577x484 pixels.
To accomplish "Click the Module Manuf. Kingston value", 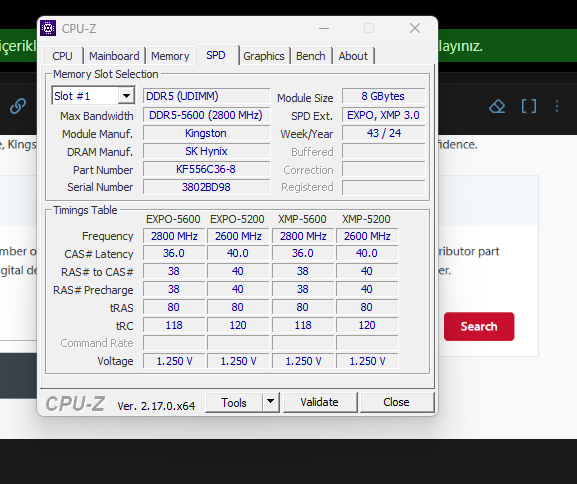I will 206,133.
